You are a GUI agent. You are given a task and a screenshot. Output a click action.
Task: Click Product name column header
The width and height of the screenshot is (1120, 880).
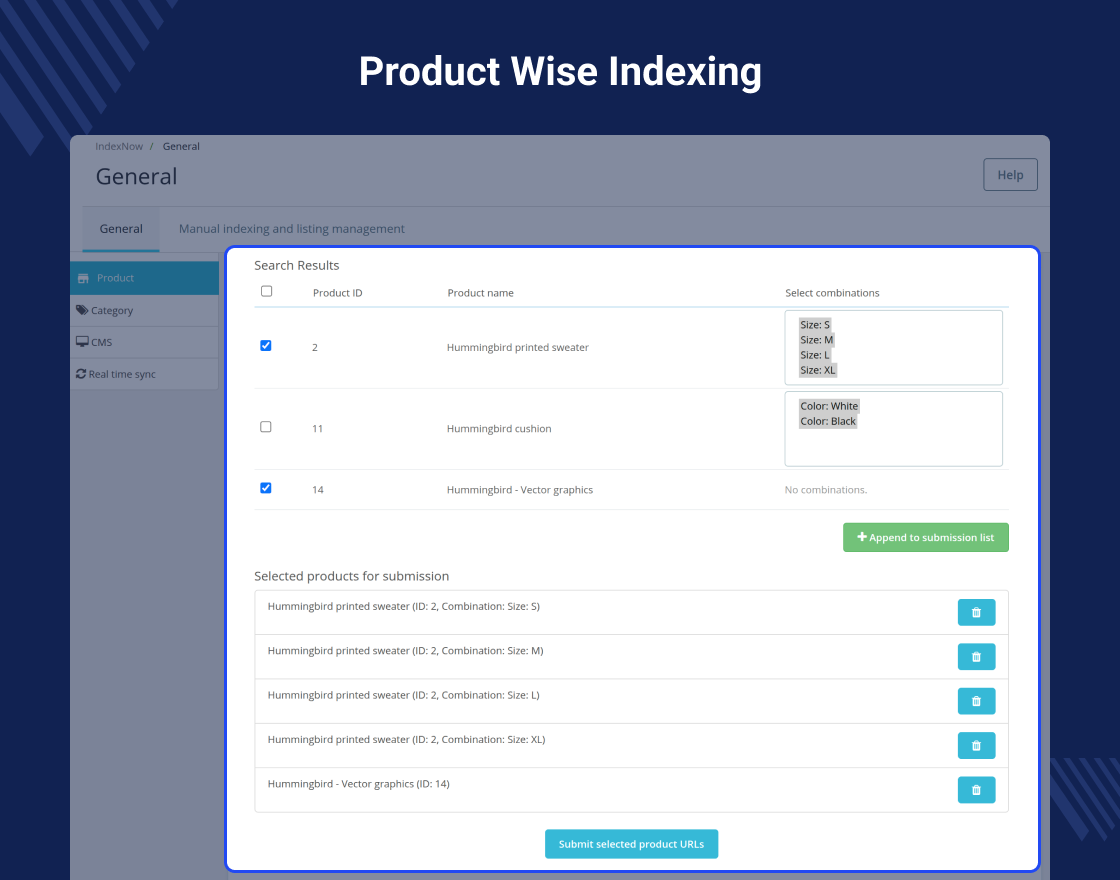pos(480,293)
